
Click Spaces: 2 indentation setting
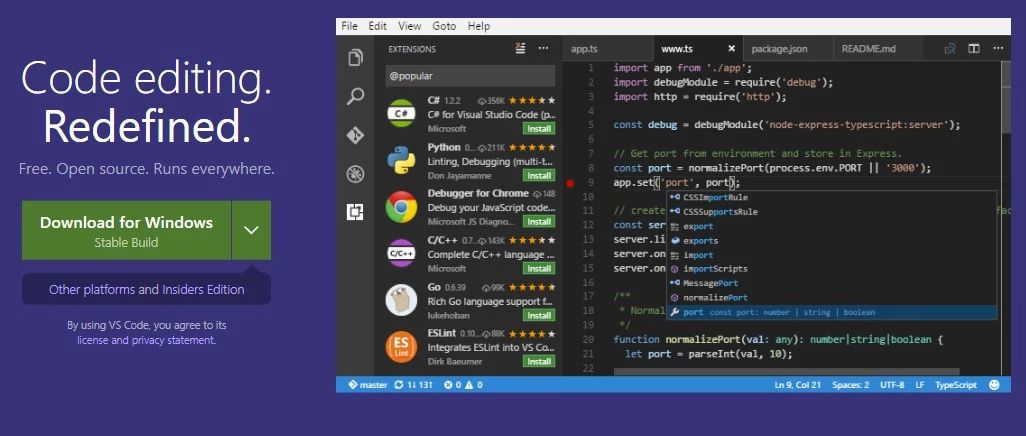(x=851, y=385)
